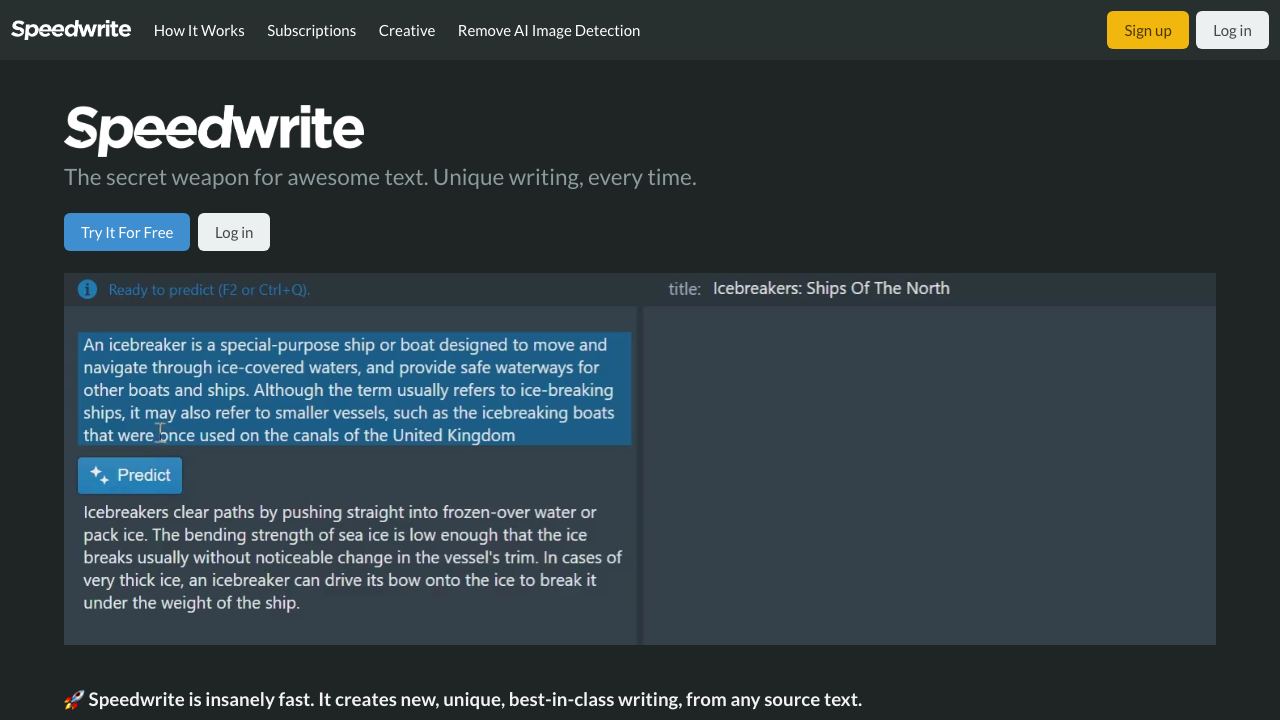Image resolution: width=1280 pixels, height=720 pixels.
Task: Open the Subscriptions menu item
Action: [311, 30]
